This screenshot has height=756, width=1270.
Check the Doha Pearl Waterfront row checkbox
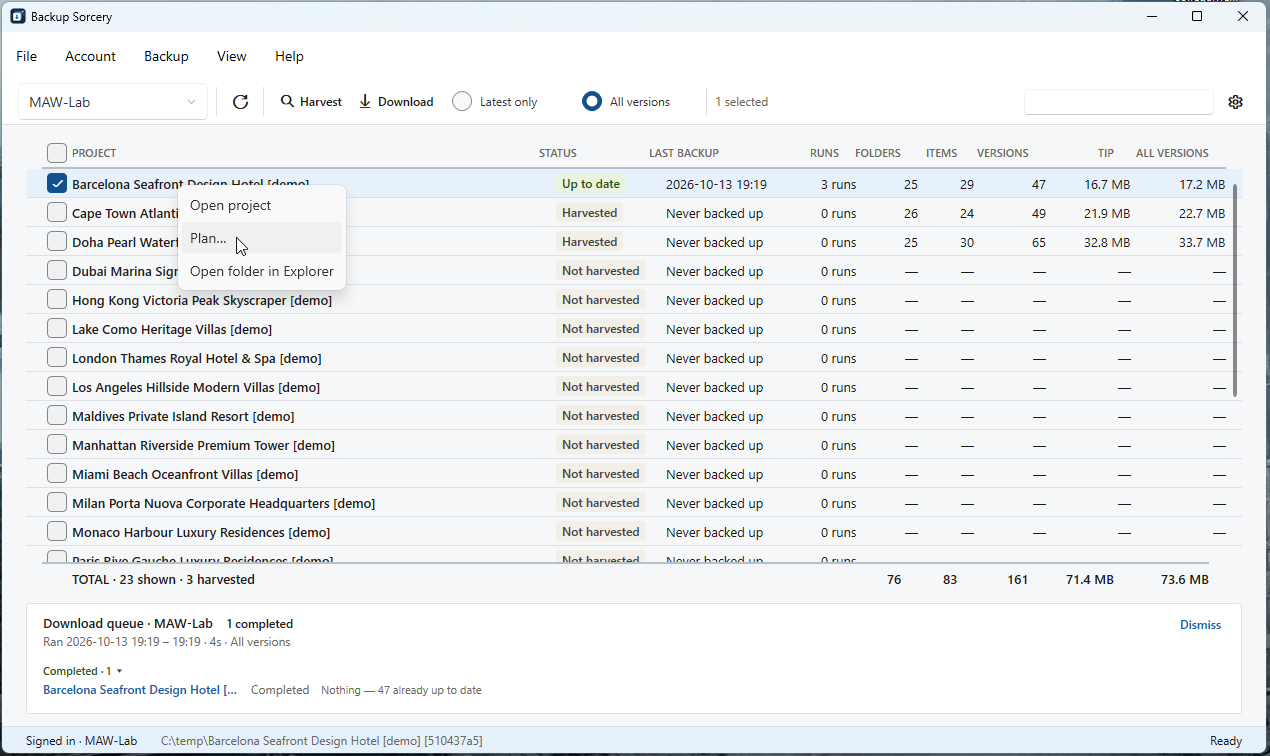click(x=57, y=242)
